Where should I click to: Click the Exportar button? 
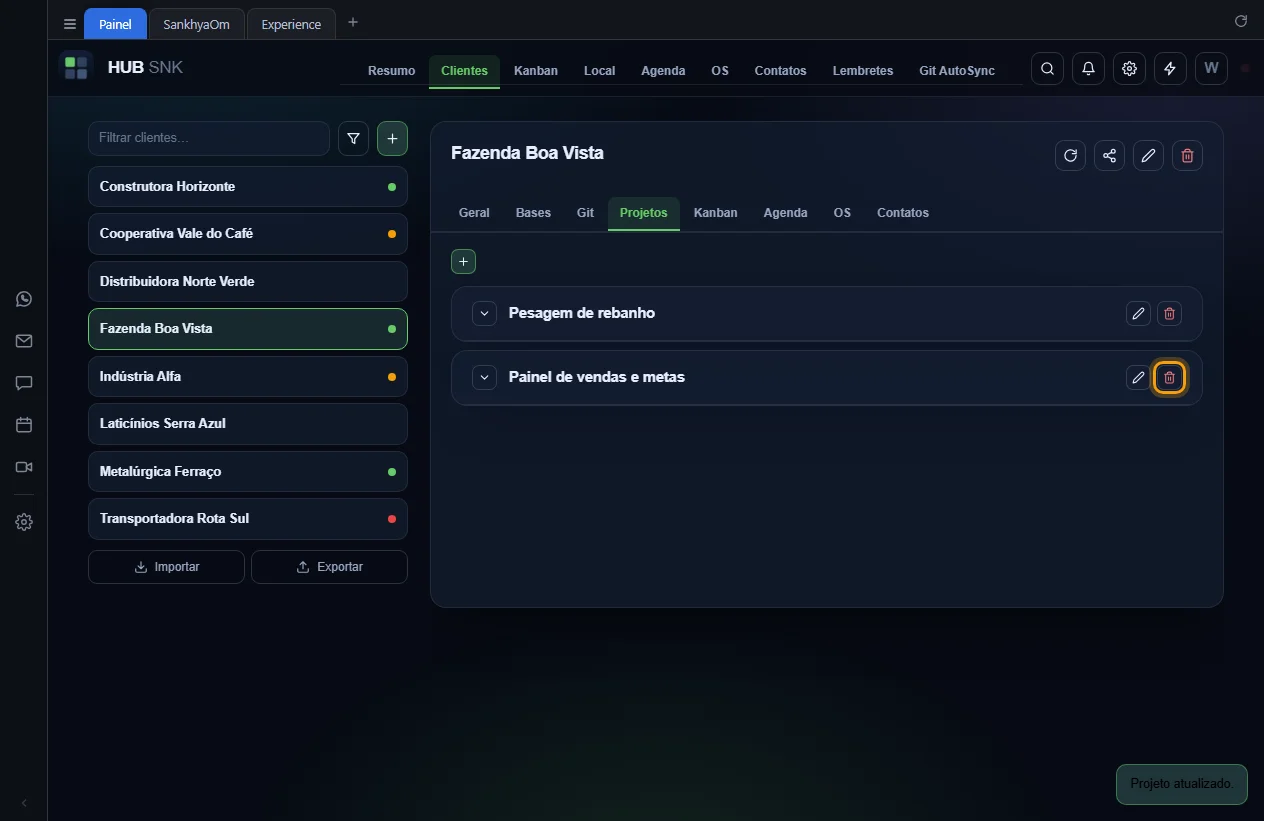[329, 567]
